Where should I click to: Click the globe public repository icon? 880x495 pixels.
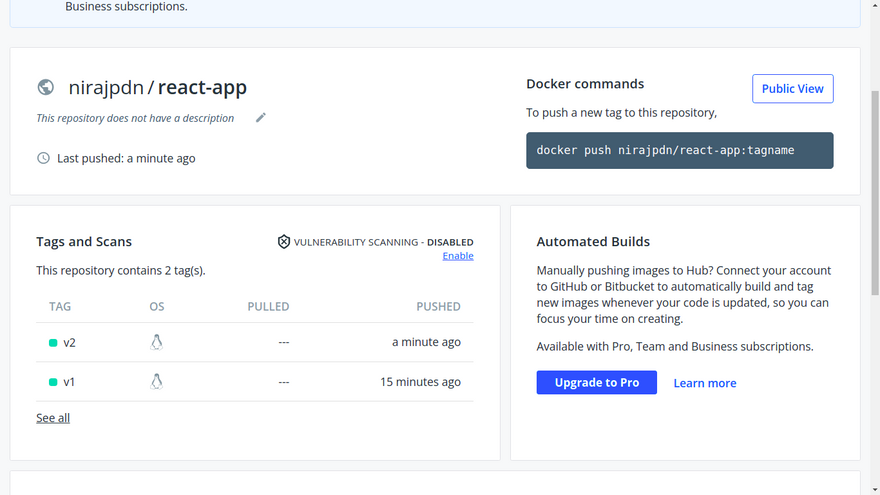click(46, 88)
